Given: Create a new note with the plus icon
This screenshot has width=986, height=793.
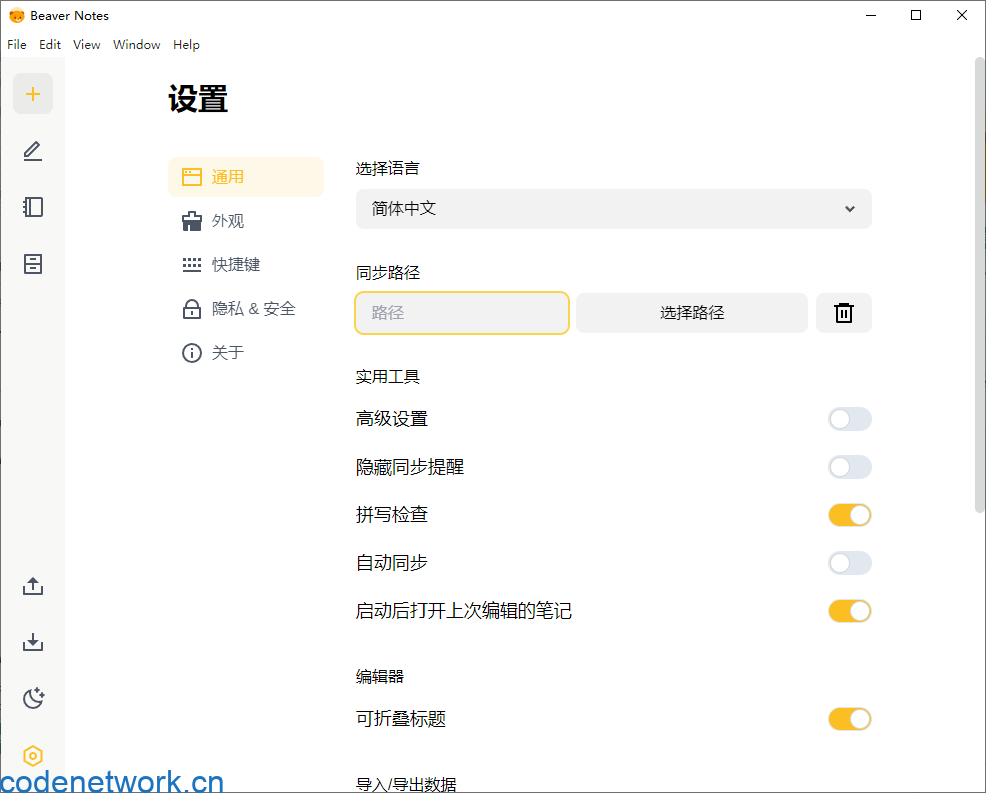Looking at the screenshot, I should click(x=33, y=94).
